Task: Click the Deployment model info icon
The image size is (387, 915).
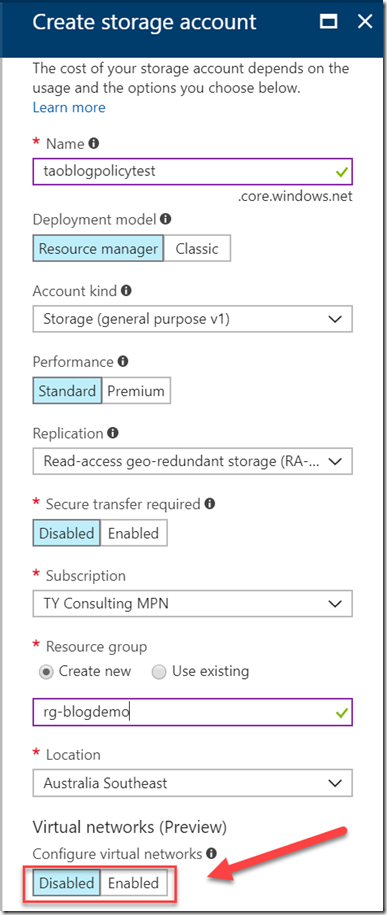Action: click(x=166, y=219)
